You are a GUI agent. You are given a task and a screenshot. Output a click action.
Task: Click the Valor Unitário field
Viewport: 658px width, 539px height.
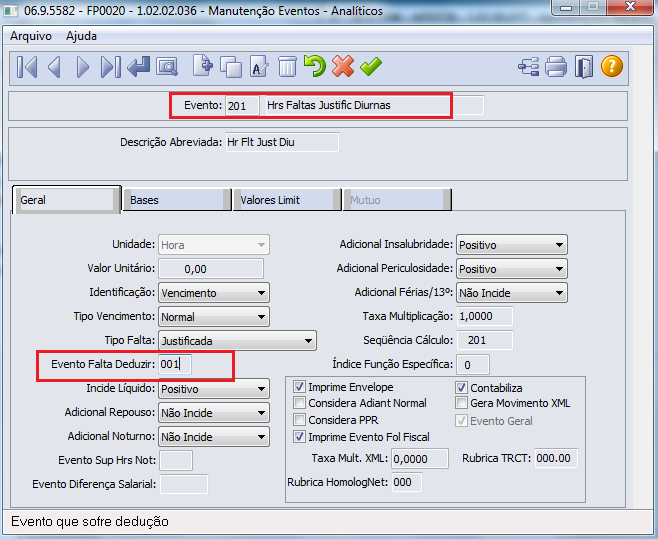pyautogui.click(x=211, y=269)
